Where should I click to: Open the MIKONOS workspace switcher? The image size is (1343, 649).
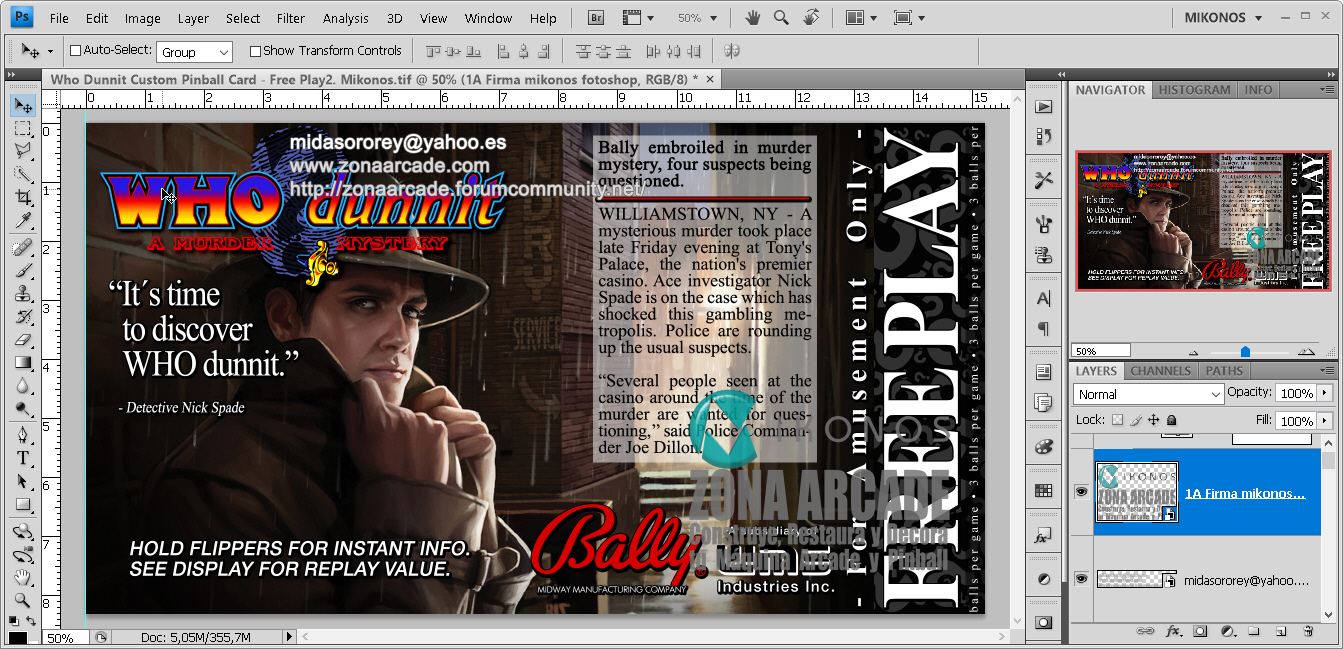1224,18
